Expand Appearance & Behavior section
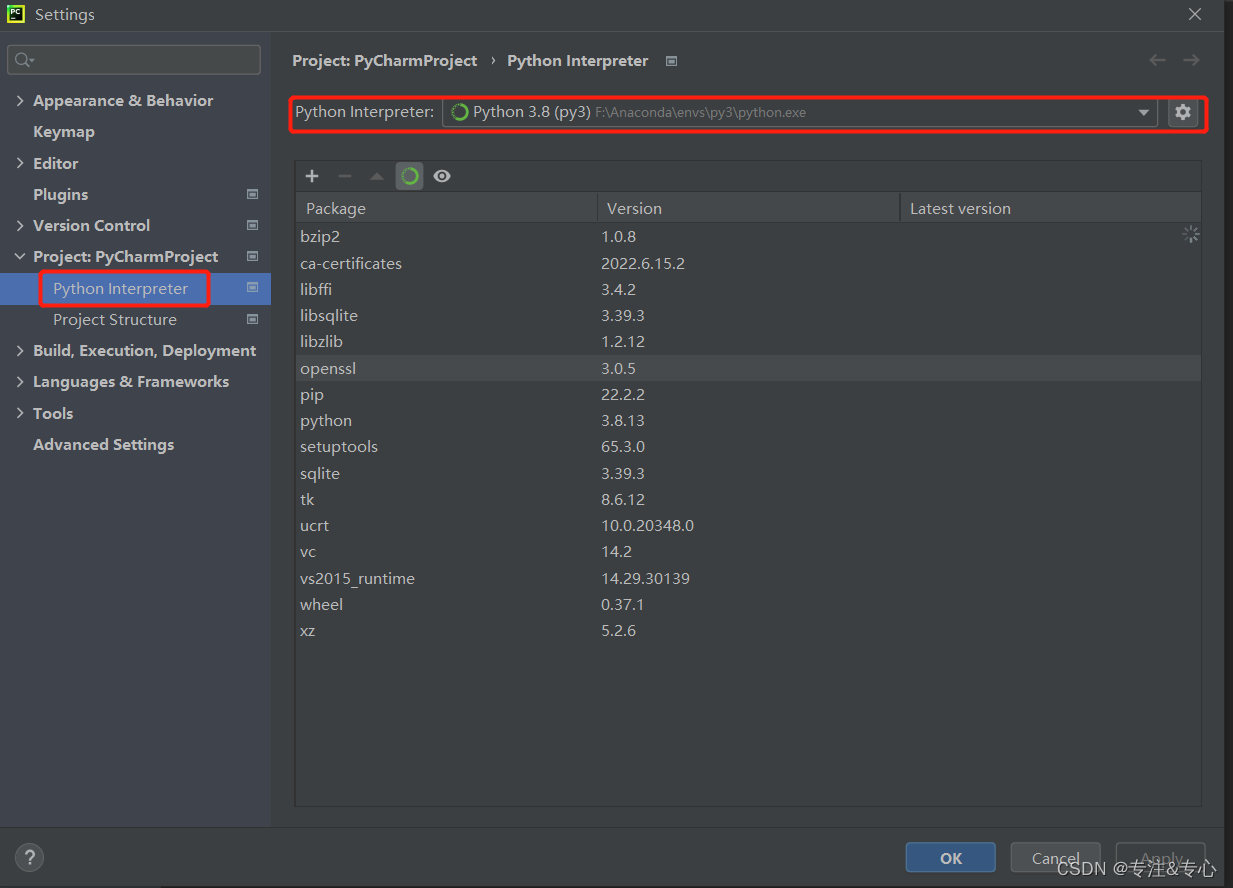This screenshot has width=1233, height=888. click(x=20, y=101)
